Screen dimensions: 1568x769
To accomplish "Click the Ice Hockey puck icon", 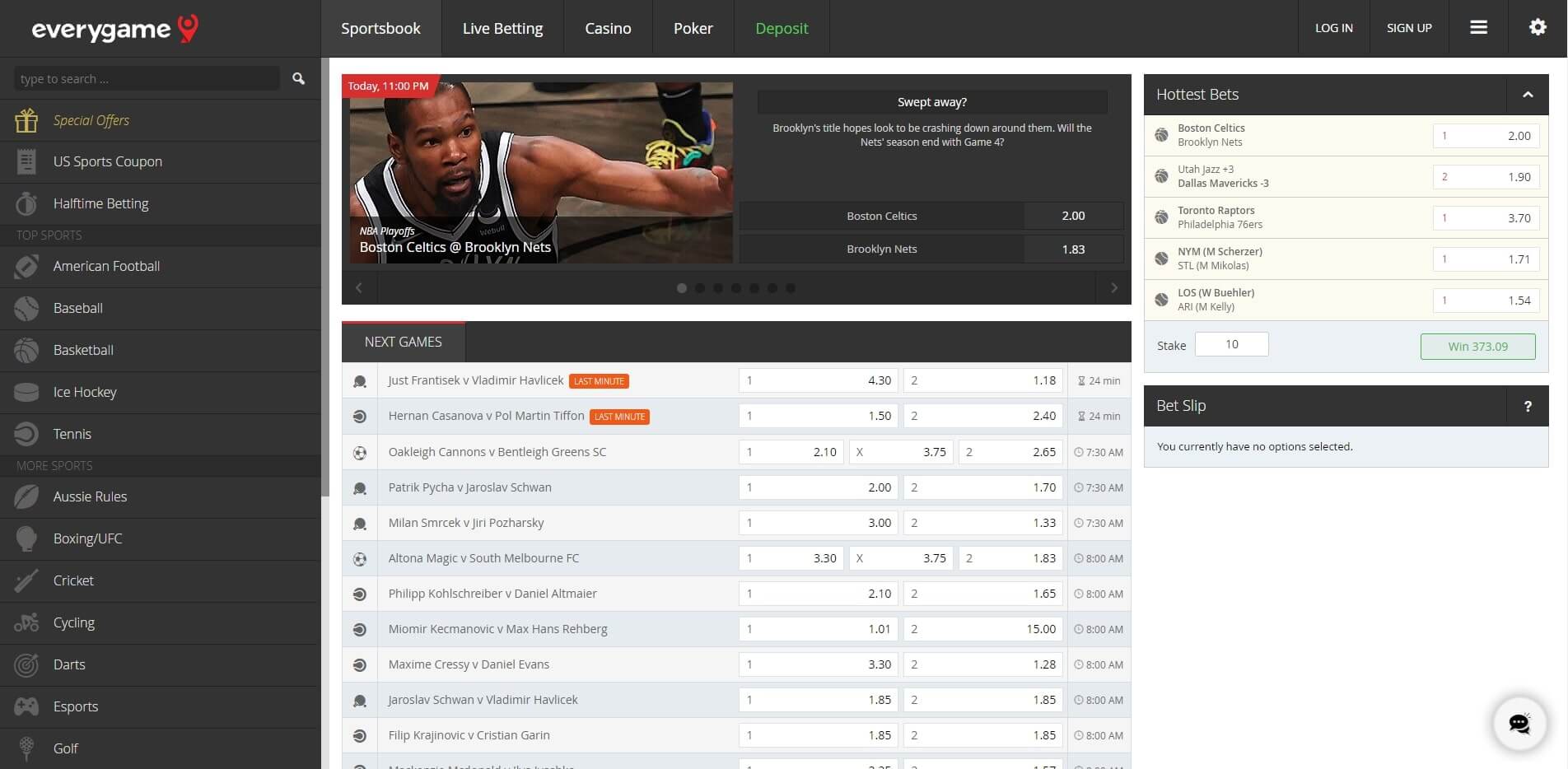I will [26, 392].
